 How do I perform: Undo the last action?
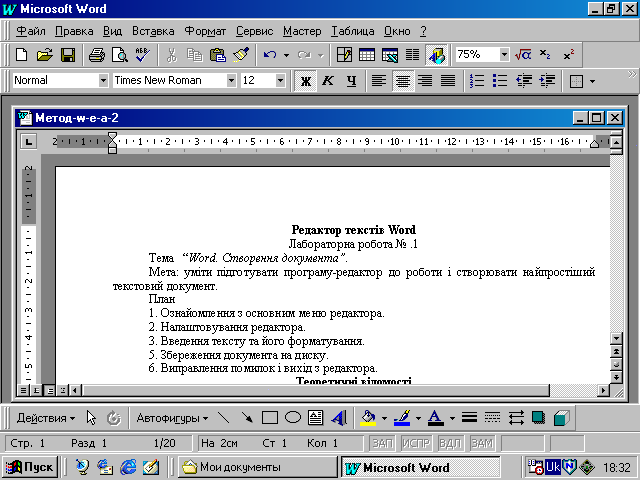pos(270,55)
